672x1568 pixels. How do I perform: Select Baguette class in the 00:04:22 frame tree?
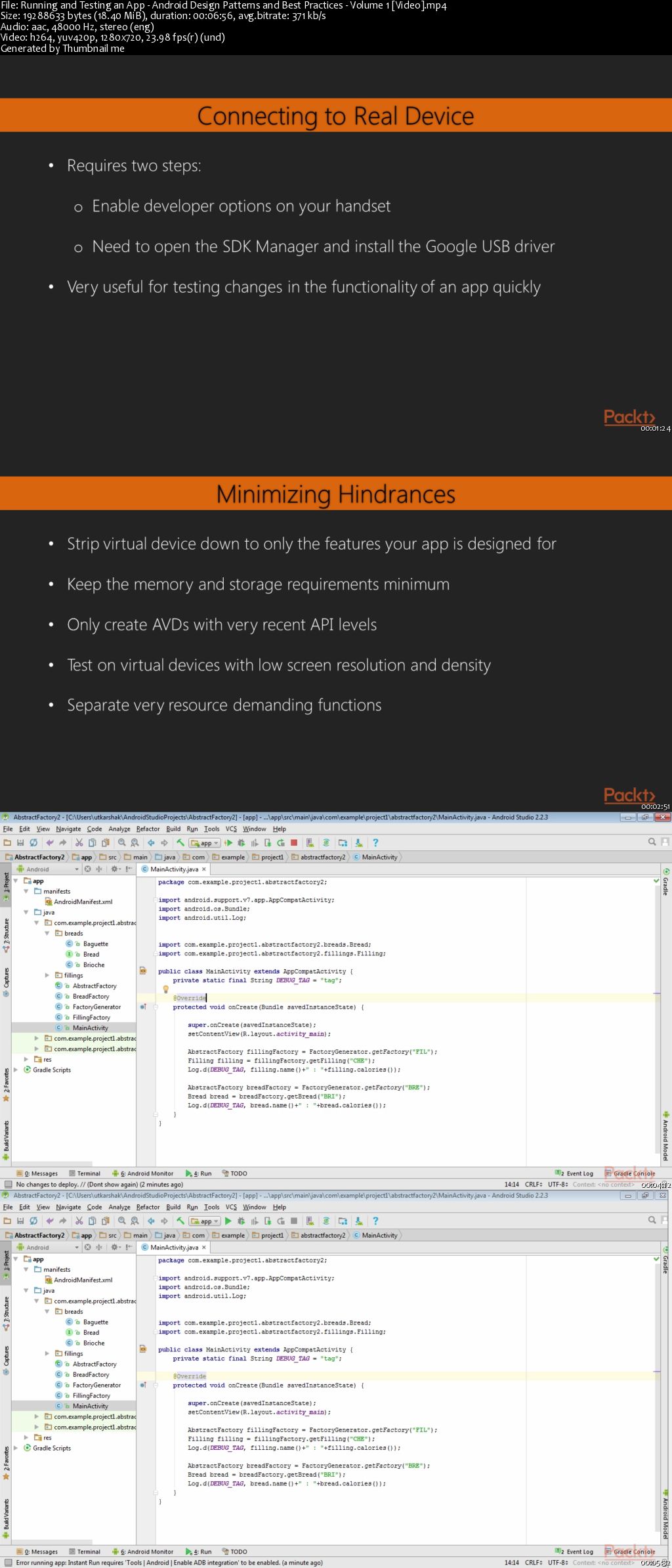click(96, 944)
